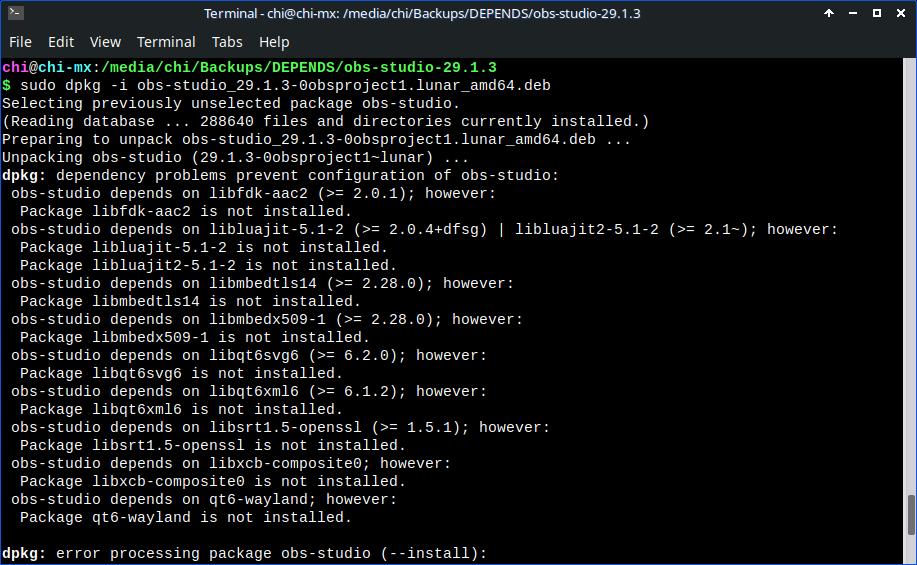Open the File menu
Viewport: 917px width, 565px height.
pyautogui.click(x=20, y=42)
